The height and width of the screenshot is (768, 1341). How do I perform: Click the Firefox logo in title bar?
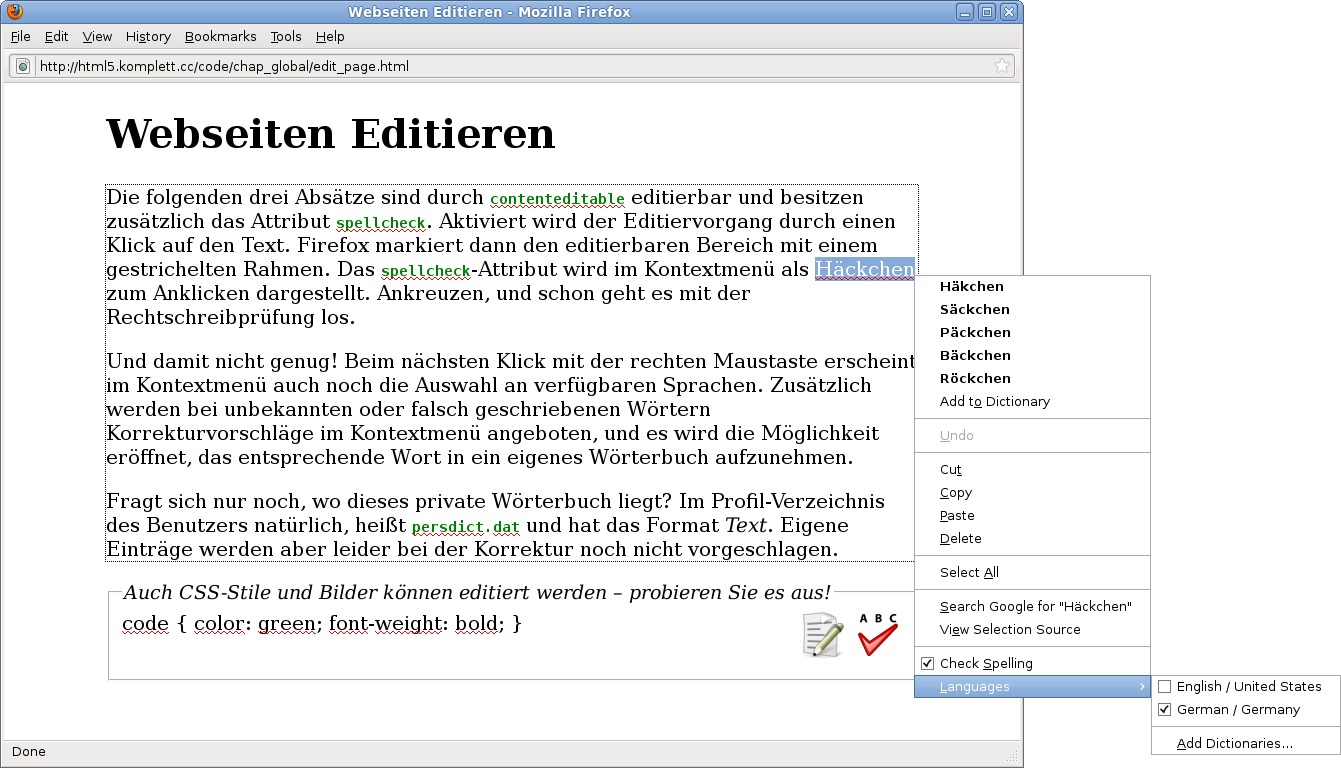14,12
